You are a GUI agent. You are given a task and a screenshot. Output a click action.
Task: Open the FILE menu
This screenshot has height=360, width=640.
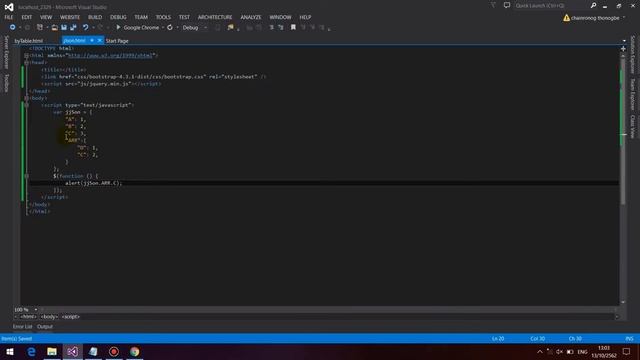pyautogui.click(x=9, y=17)
